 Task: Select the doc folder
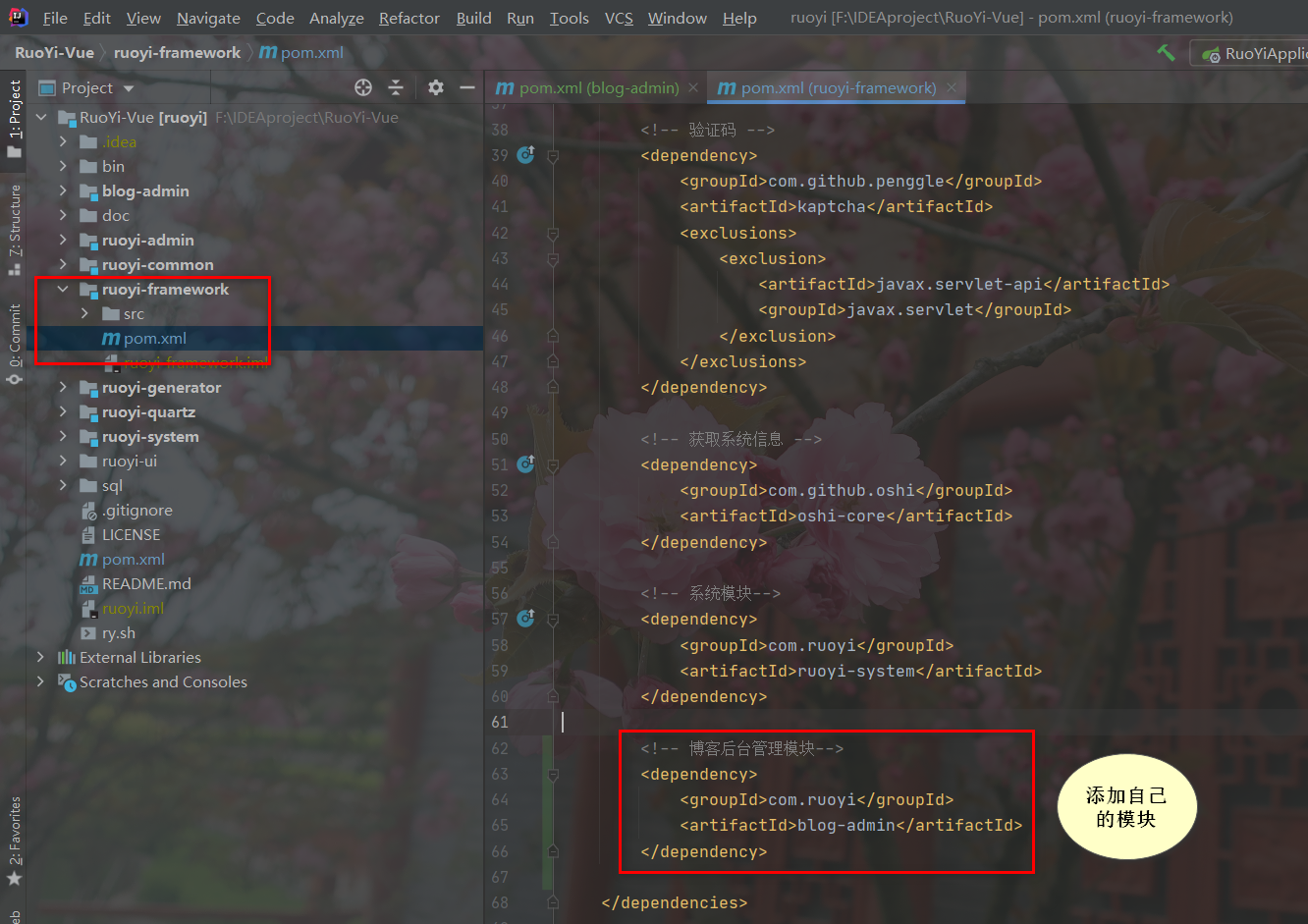115,216
